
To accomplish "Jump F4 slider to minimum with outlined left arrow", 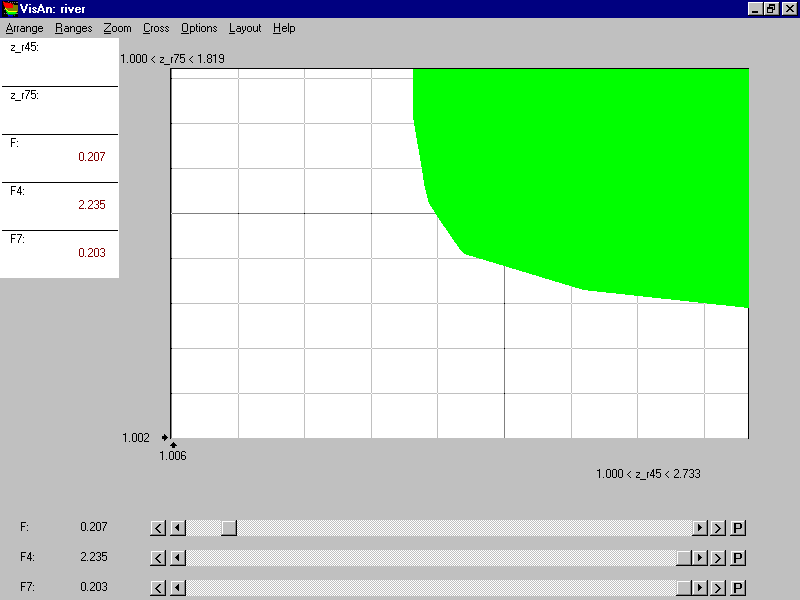I will coord(158,558).
